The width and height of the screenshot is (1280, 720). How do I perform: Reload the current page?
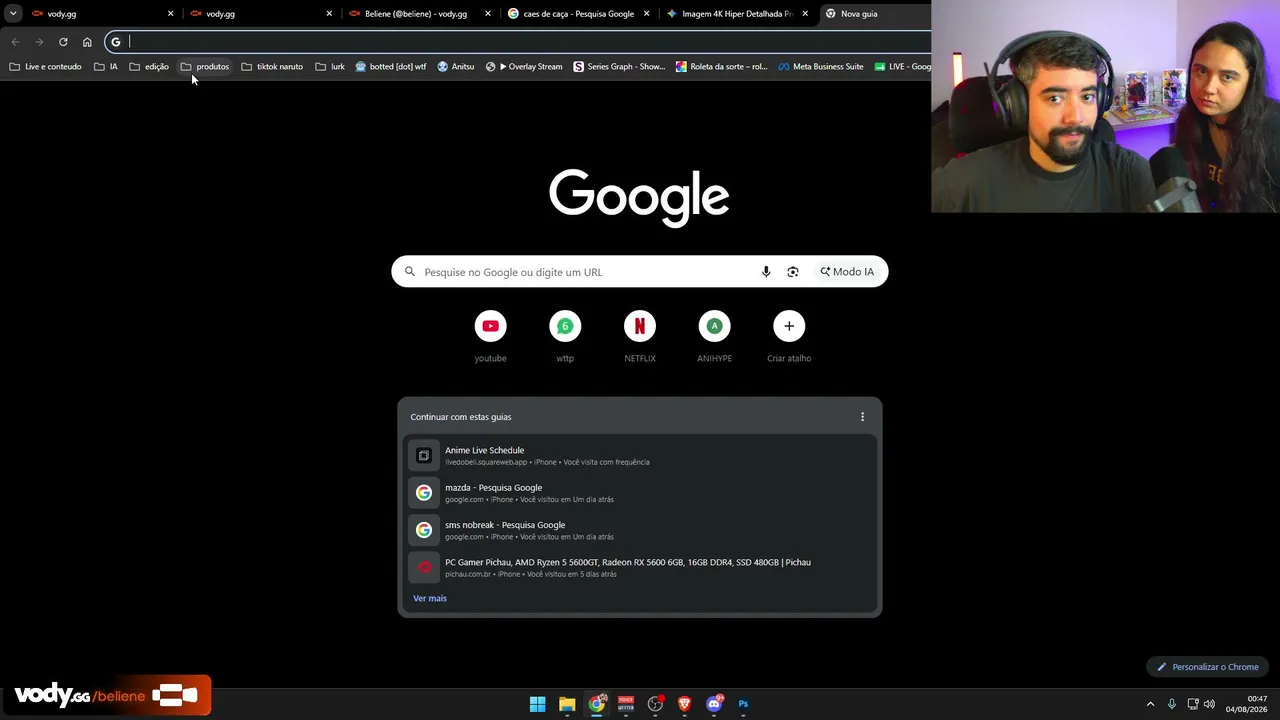tap(63, 42)
